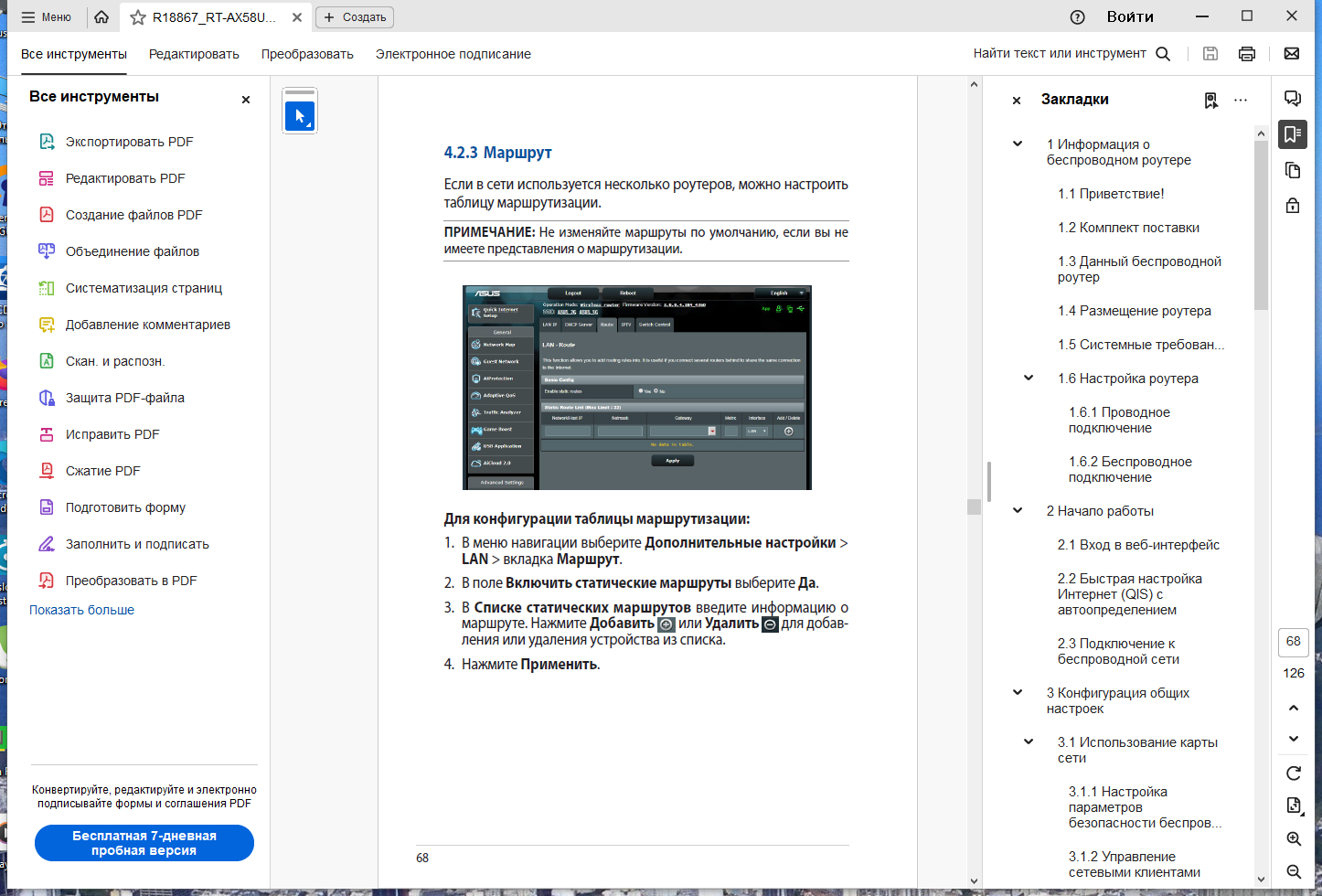Collapse 1 Информация о беспроводном роутере
Image resolution: width=1322 pixels, height=896 pixels.
pyautogui.click(x=1018, y=144)
